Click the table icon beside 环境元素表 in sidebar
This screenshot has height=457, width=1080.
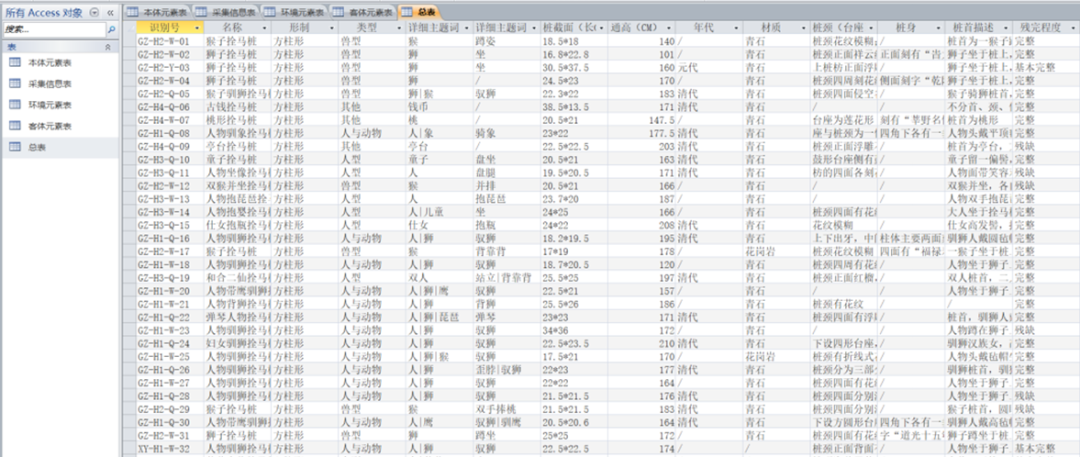pyautogui.click(x=16, y=104)
